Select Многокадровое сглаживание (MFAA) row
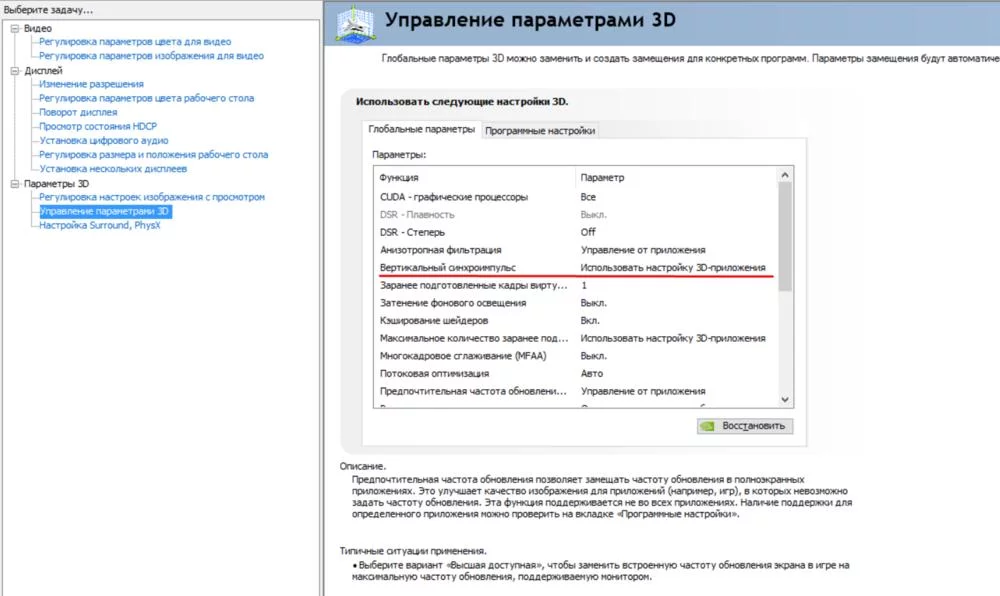The width and height of the screenshot is (1000, 596). tap(576, 356)
